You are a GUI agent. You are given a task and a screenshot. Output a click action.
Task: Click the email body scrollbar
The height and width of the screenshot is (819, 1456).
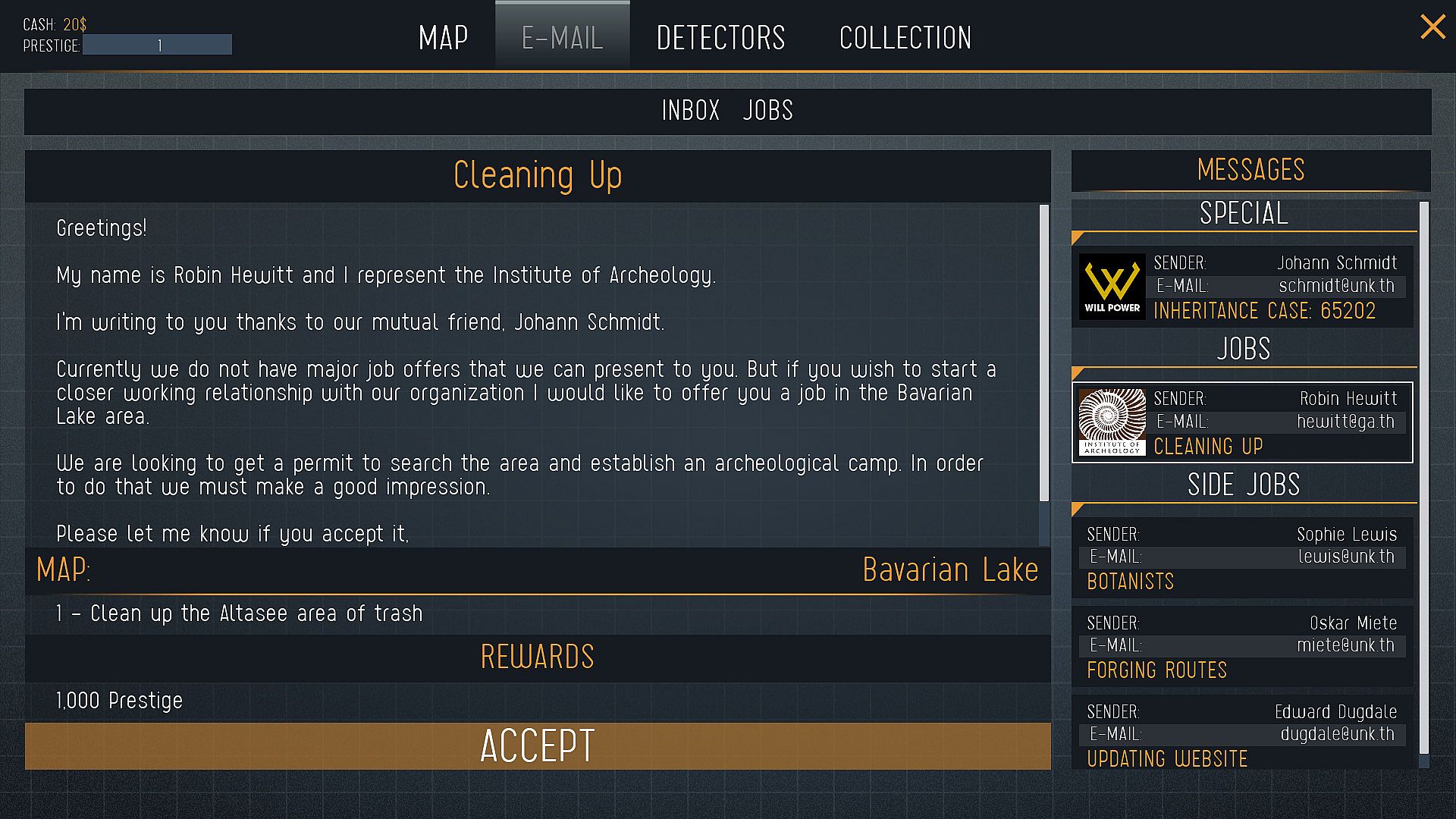point(1044,353)
